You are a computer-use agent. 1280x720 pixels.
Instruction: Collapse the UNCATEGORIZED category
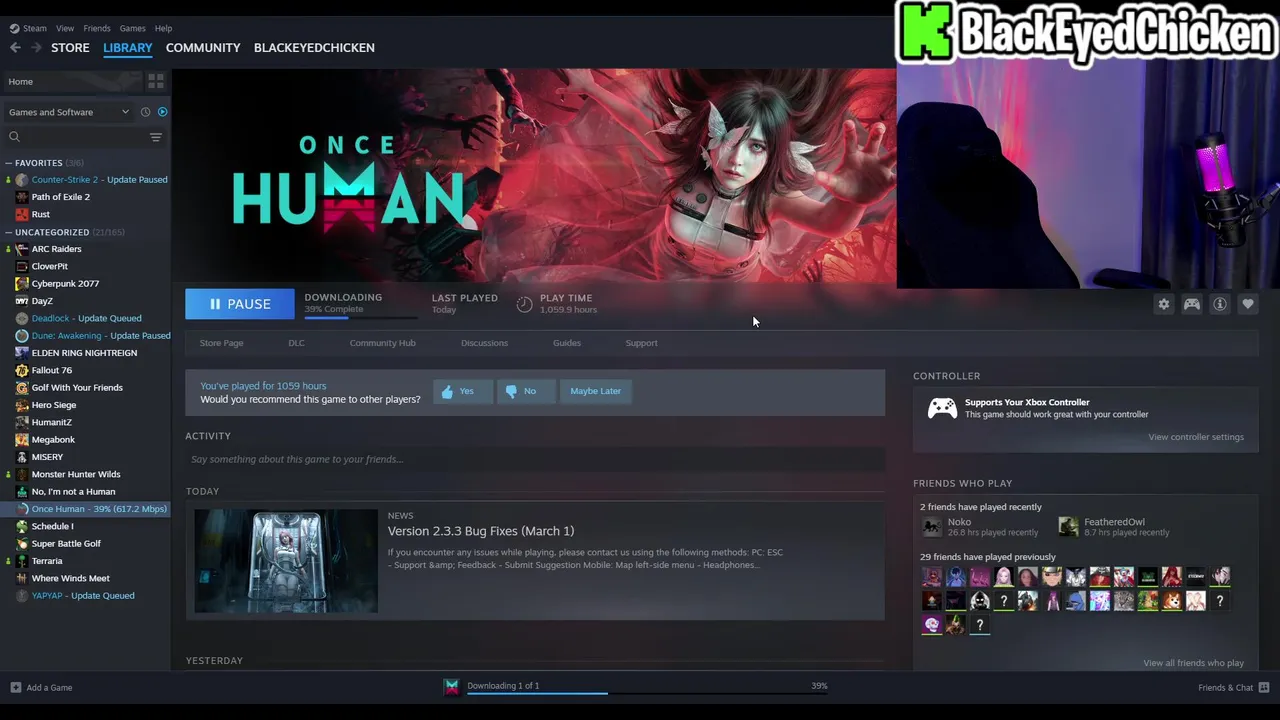(x=9, y=232)
